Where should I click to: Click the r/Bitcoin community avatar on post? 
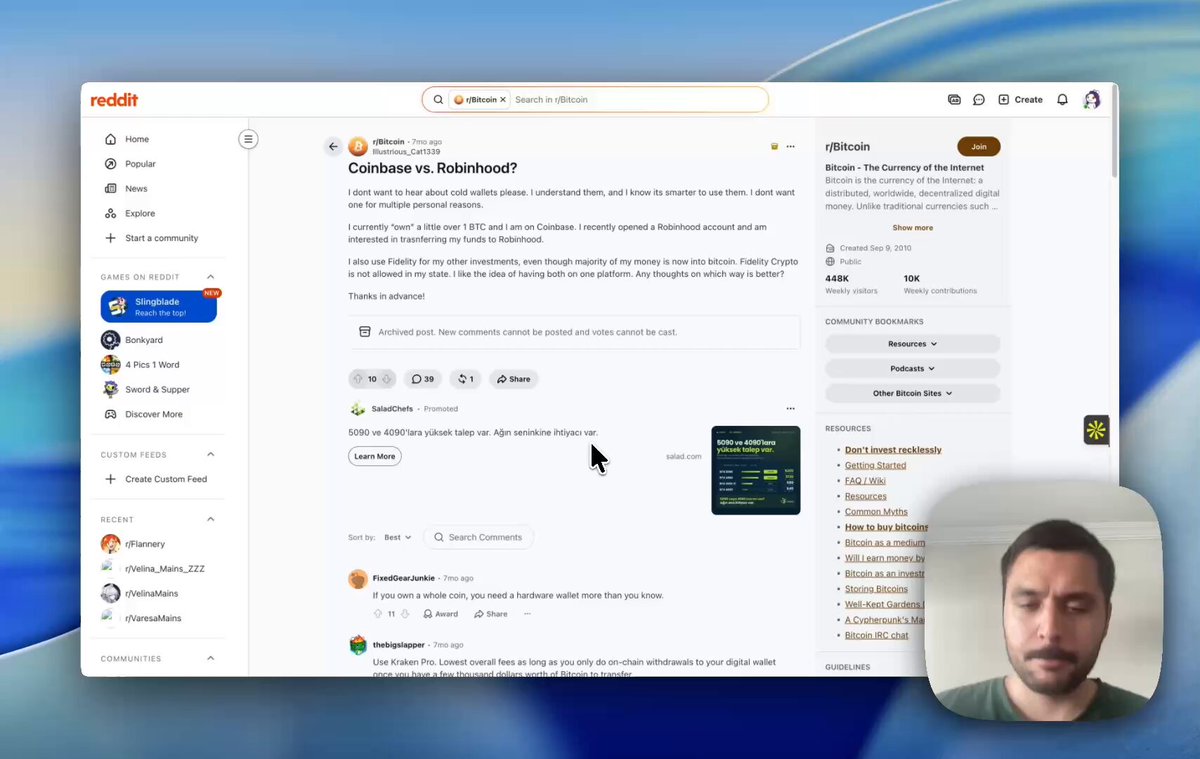click(358, 147)
